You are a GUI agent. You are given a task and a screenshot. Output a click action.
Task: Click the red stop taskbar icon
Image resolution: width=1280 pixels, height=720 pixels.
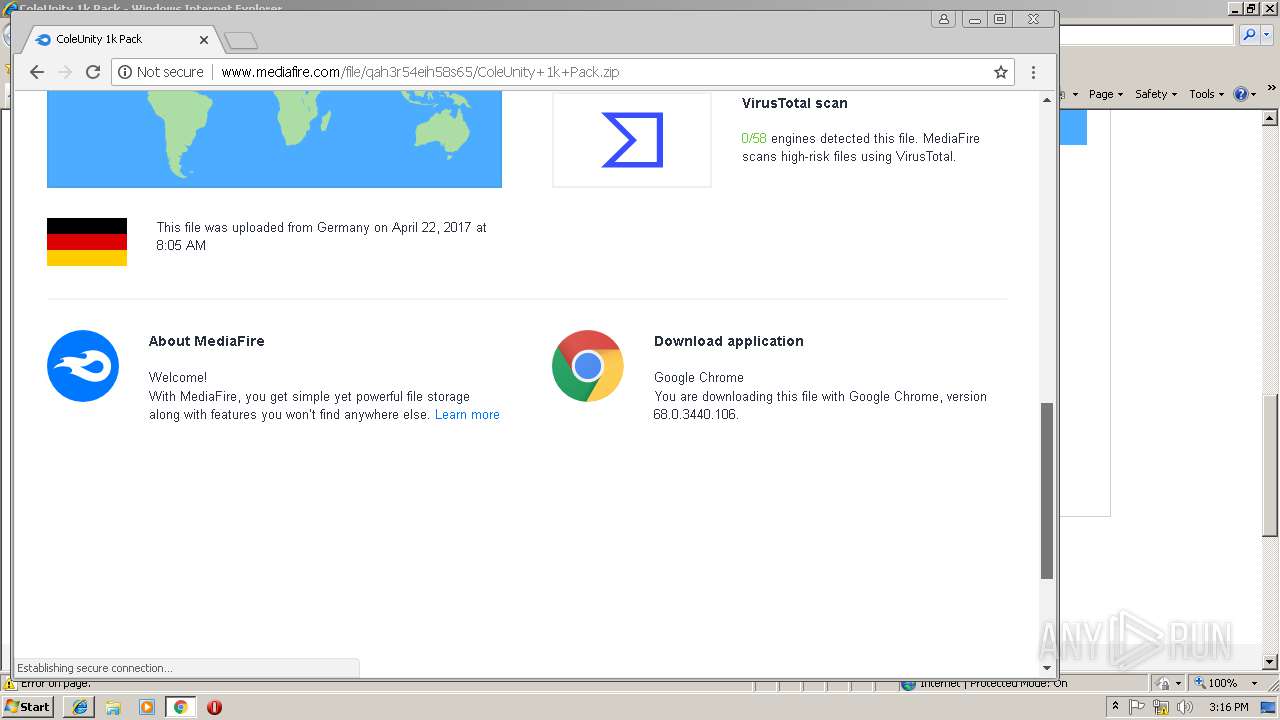pos(214,707)
